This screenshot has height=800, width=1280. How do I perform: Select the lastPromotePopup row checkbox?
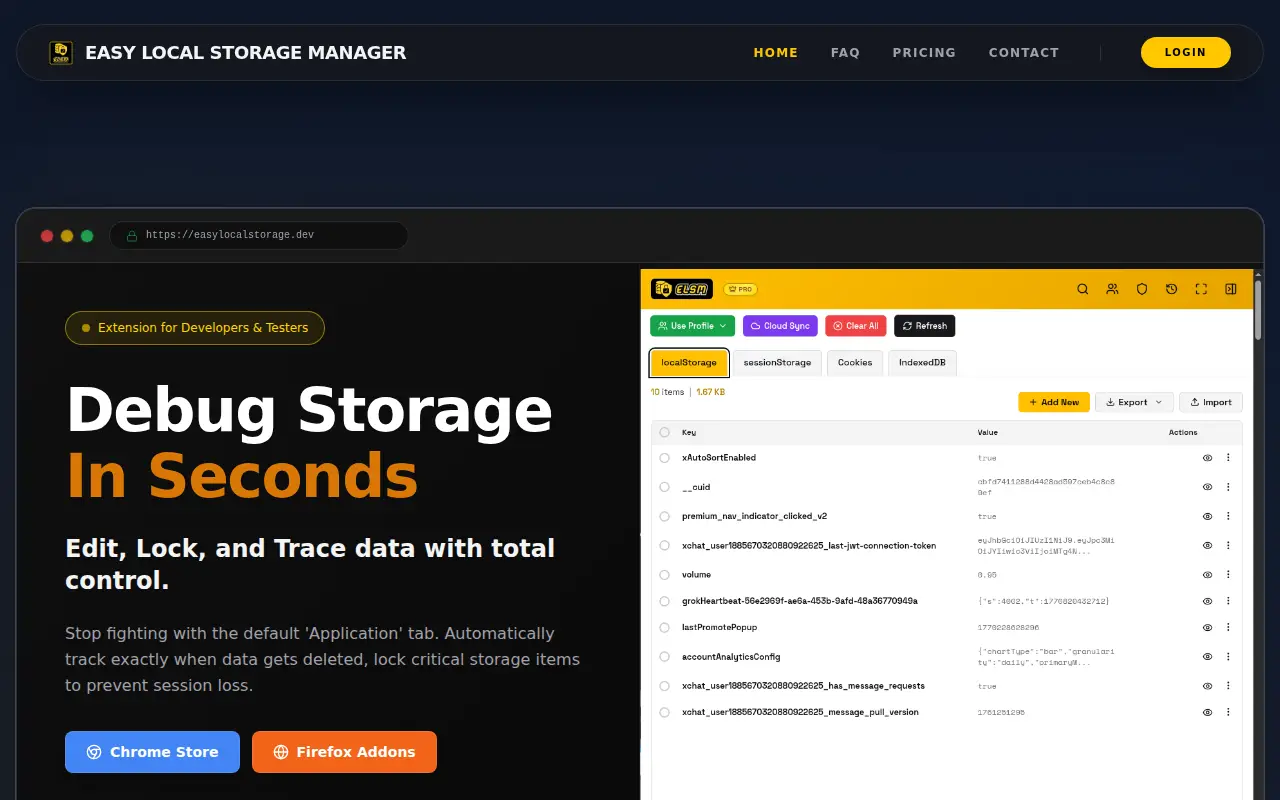click(x=664, y=628)
